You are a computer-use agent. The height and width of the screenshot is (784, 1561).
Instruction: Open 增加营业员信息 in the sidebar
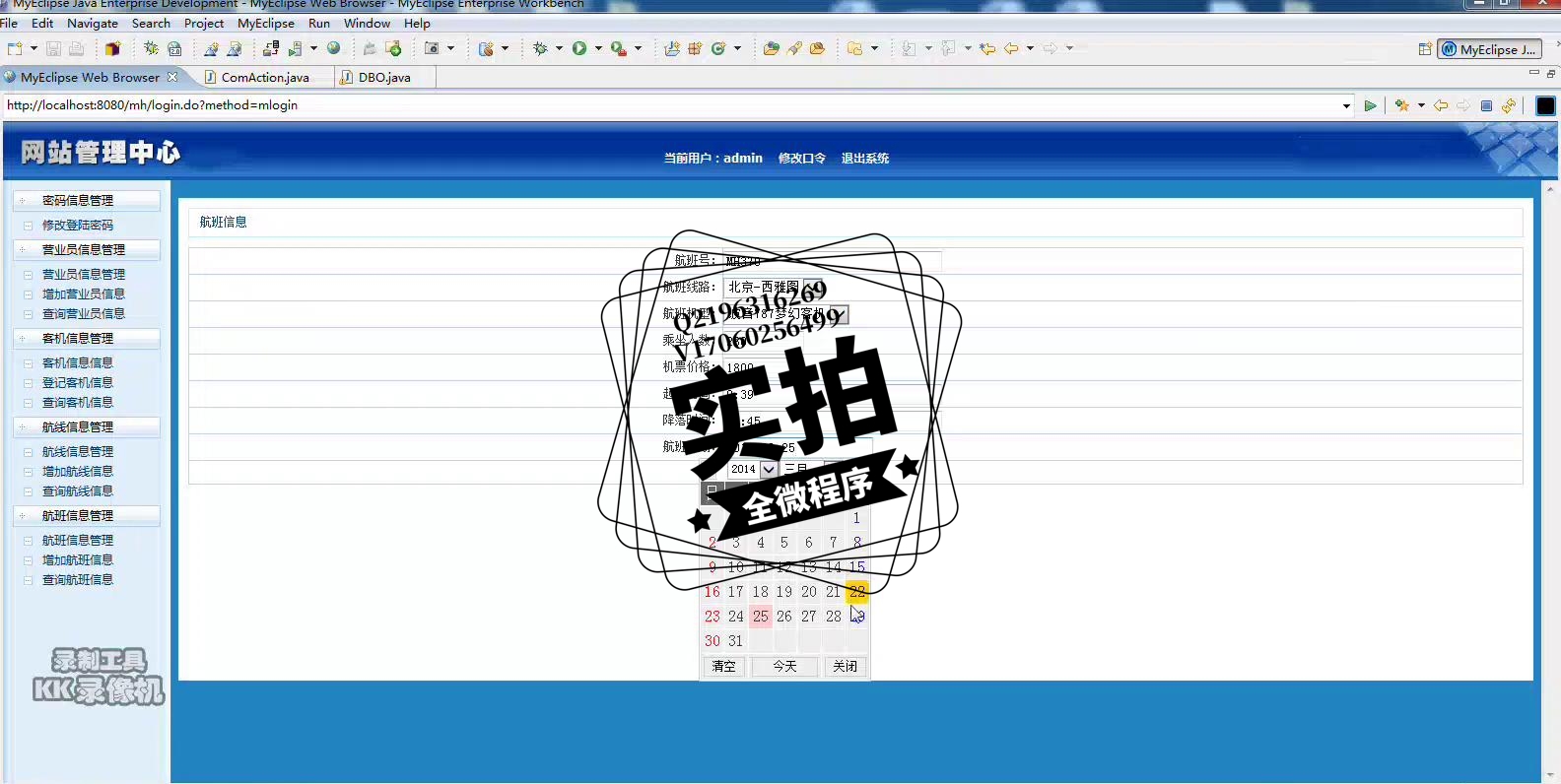84,294
